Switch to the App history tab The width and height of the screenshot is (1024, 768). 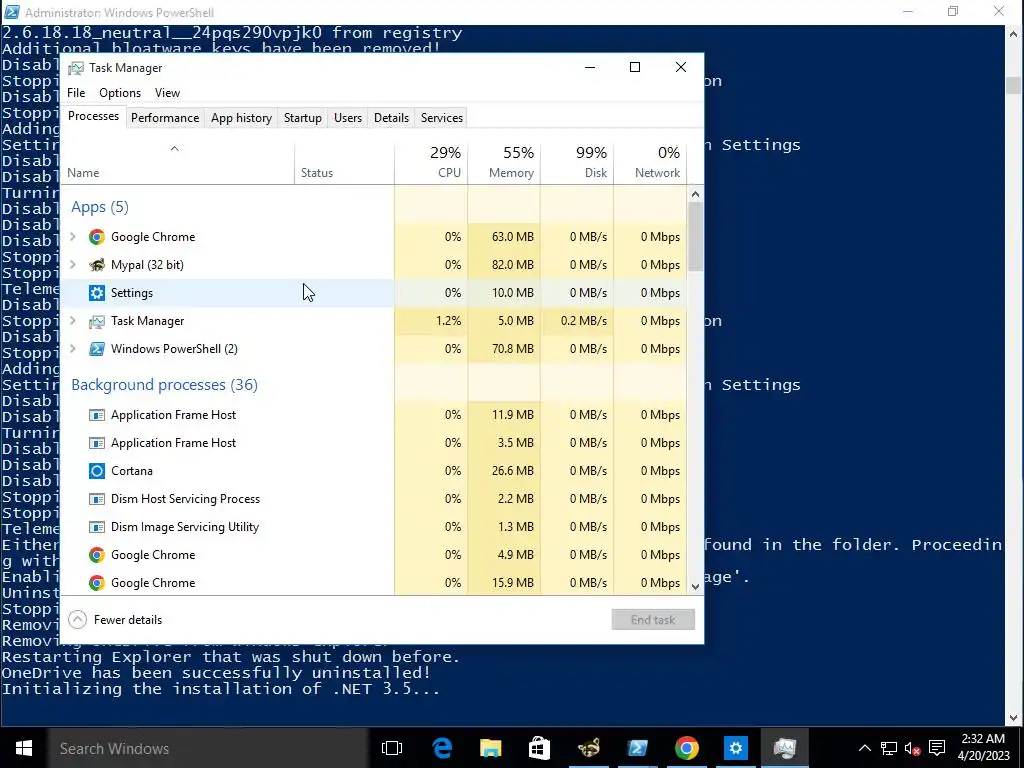click(241, 118)
